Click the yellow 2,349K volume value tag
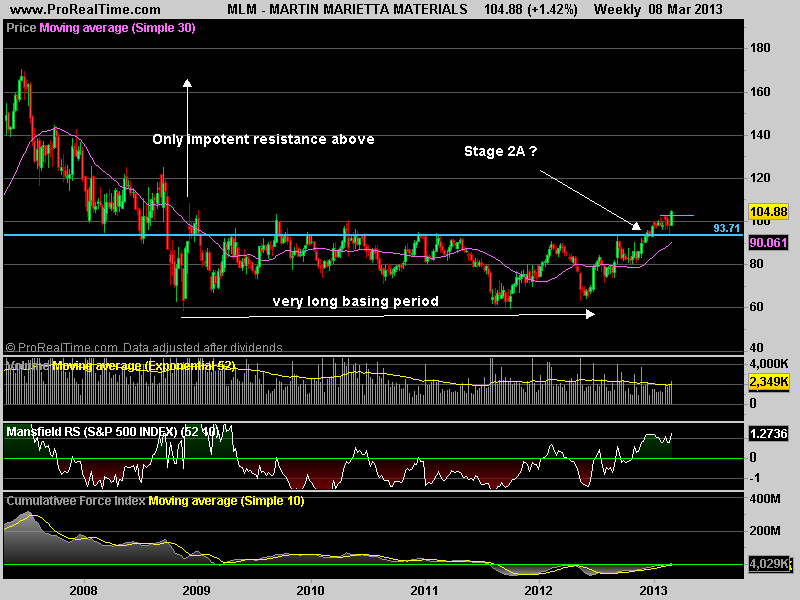800x600 pixels. point(768,382)
